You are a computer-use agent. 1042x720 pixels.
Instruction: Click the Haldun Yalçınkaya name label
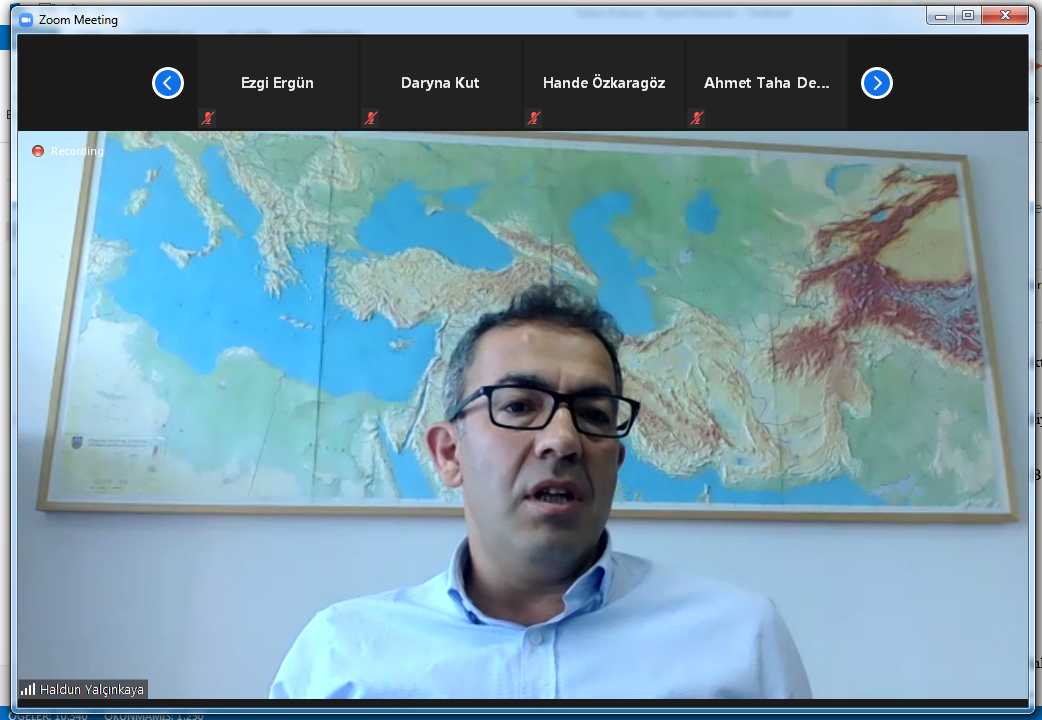(x=91, y=689)
